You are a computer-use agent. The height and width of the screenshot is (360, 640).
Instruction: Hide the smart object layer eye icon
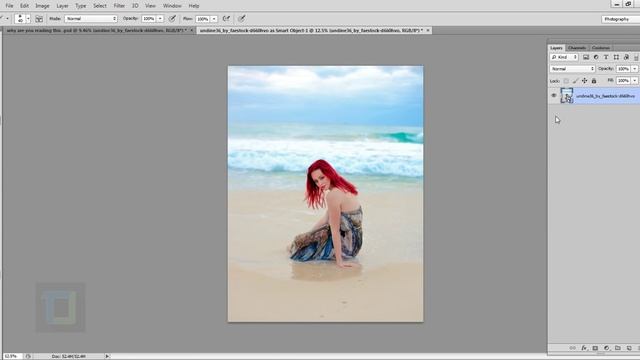coord(554,96)
